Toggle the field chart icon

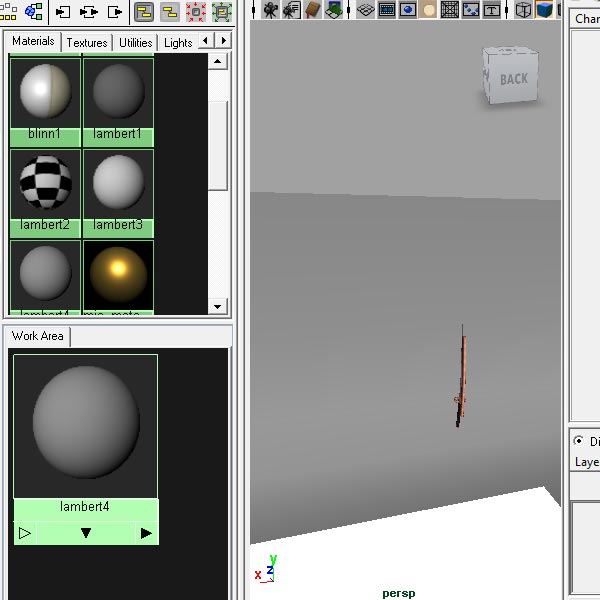point(450,10)
